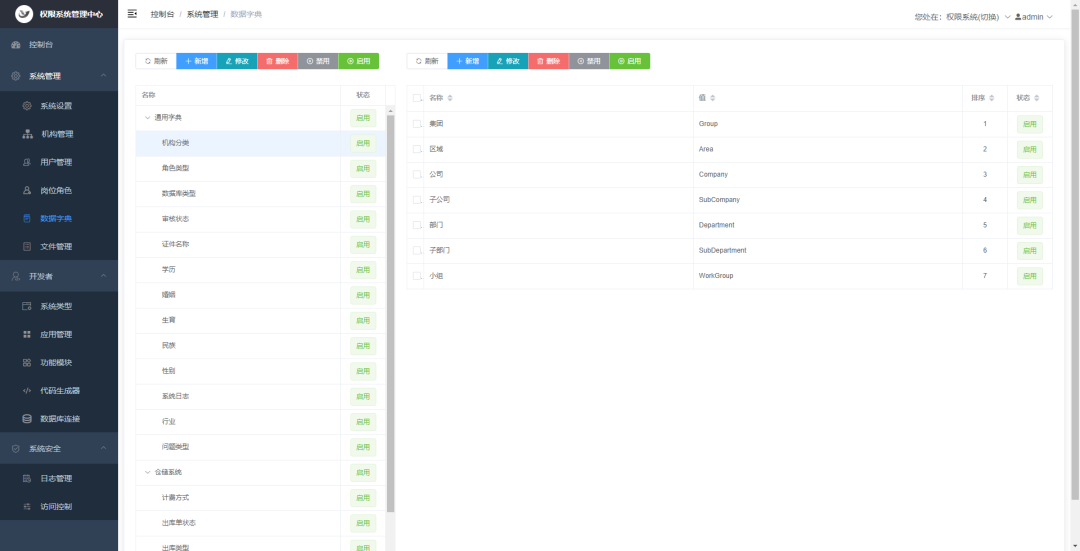Check the 子公司 row checkbox
This screenshot has width=1080, height=551.
pos(417,200)
